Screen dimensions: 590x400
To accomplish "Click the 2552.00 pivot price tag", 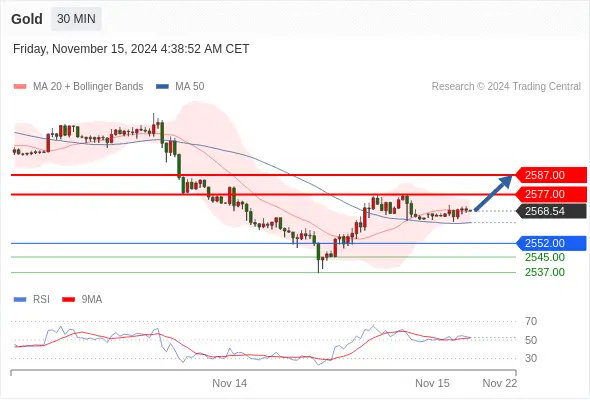I will pyautogui.click(x=551, y=243).
